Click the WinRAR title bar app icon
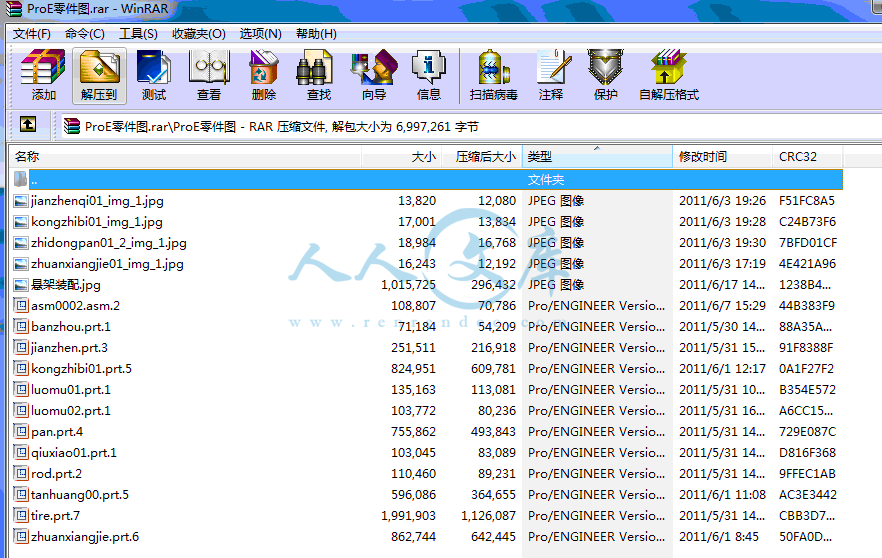The height and width of the screenshot is (558, 882). pos(14,9)
